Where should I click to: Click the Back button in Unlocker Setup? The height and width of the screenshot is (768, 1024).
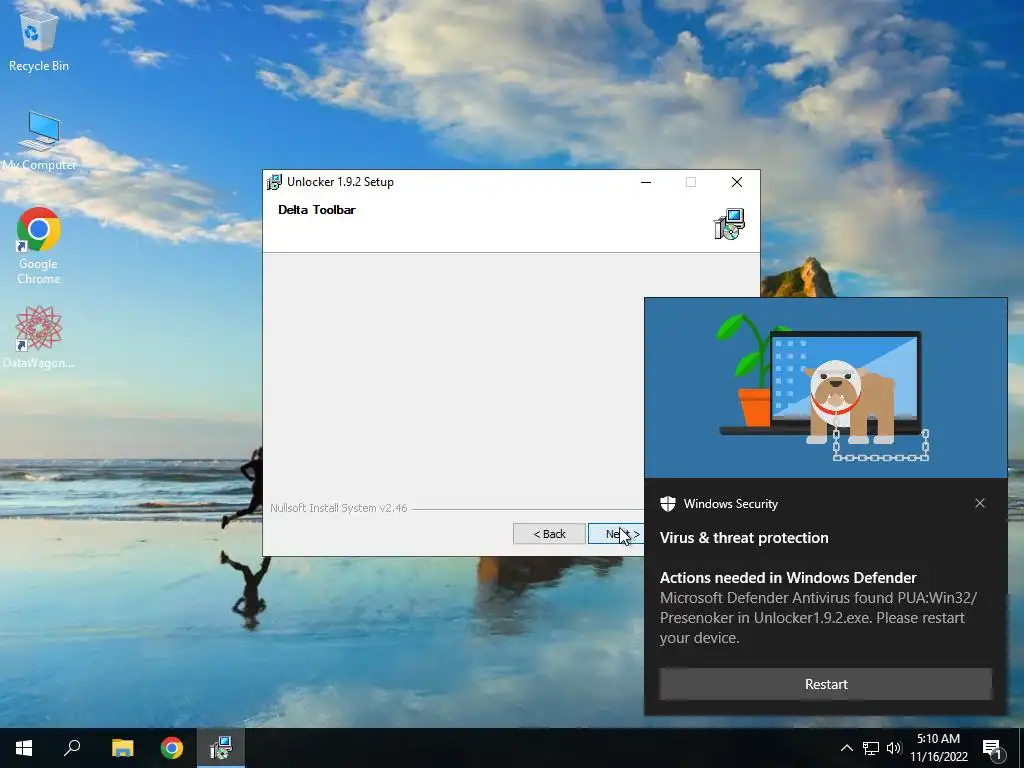point(549,534)
